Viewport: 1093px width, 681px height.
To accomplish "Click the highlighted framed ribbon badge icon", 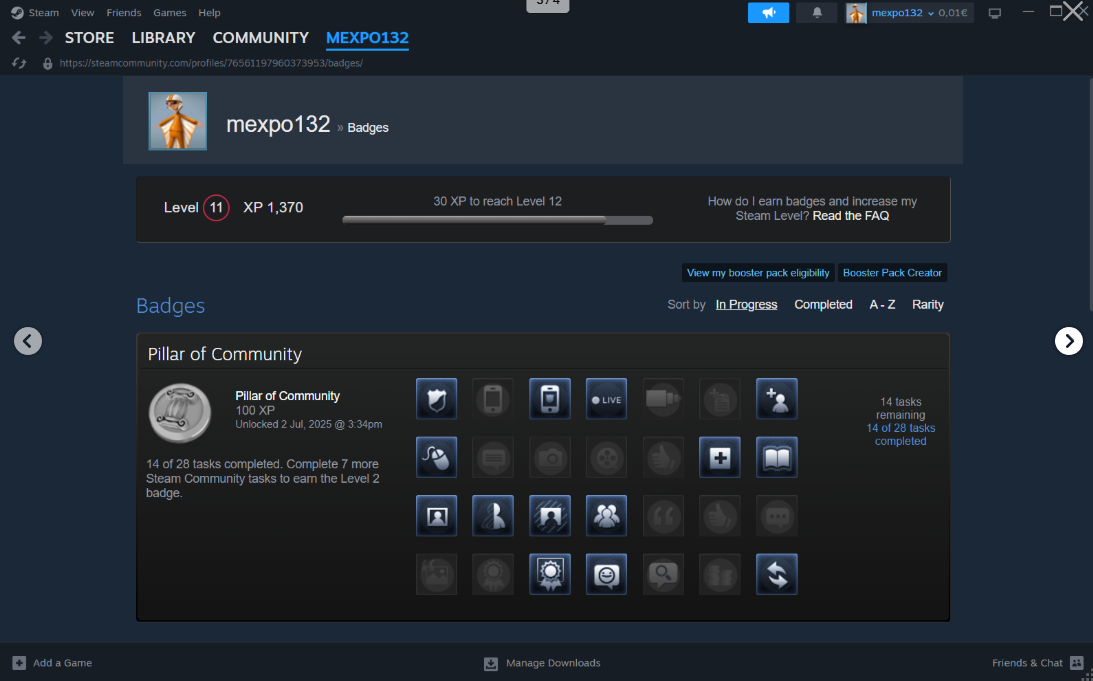I will [550, 574].
